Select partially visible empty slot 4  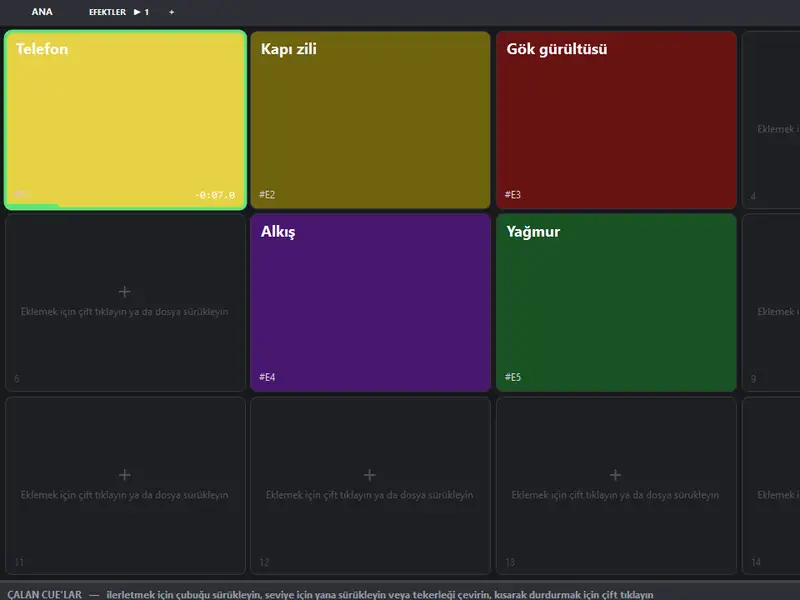tap(771, 120)
